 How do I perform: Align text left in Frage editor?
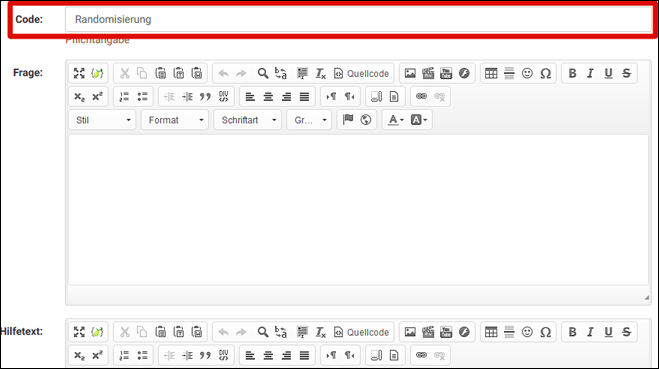point(250,97)
